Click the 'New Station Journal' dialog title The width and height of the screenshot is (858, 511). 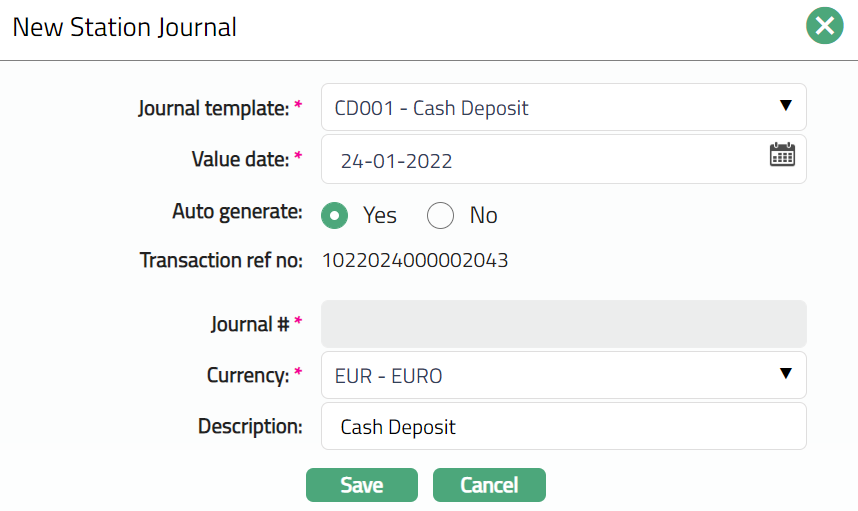coord(125,27)
